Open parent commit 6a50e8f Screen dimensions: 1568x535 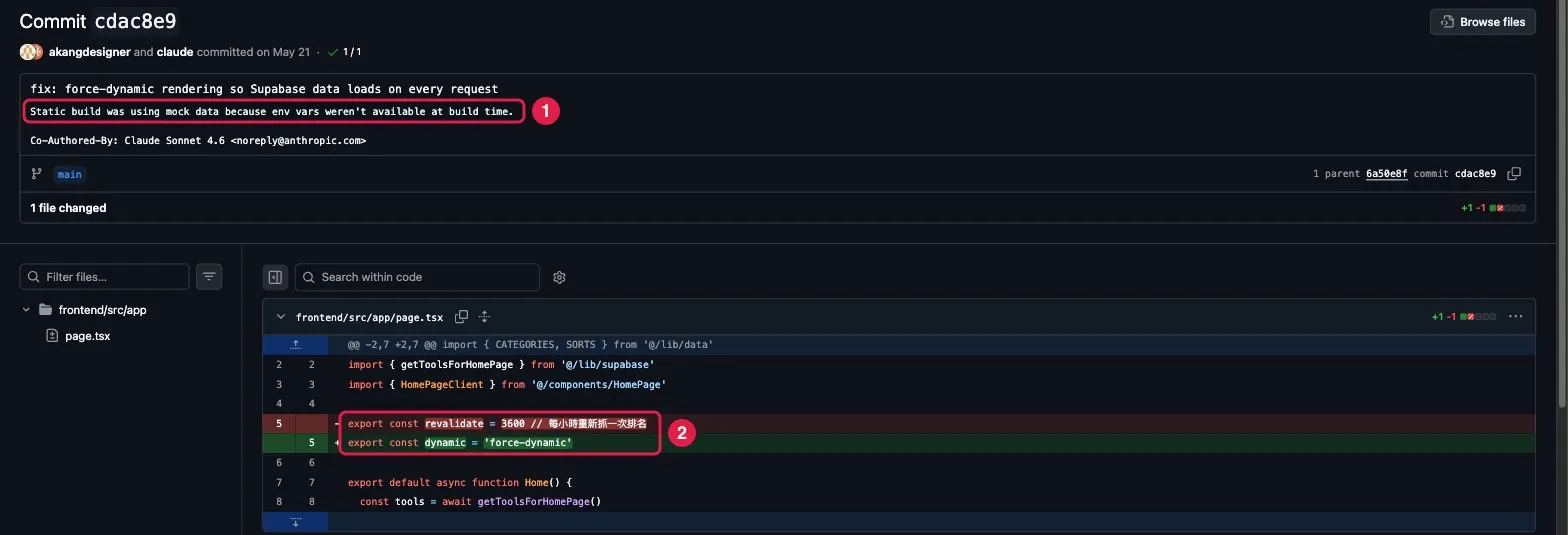coord(1386,174)
